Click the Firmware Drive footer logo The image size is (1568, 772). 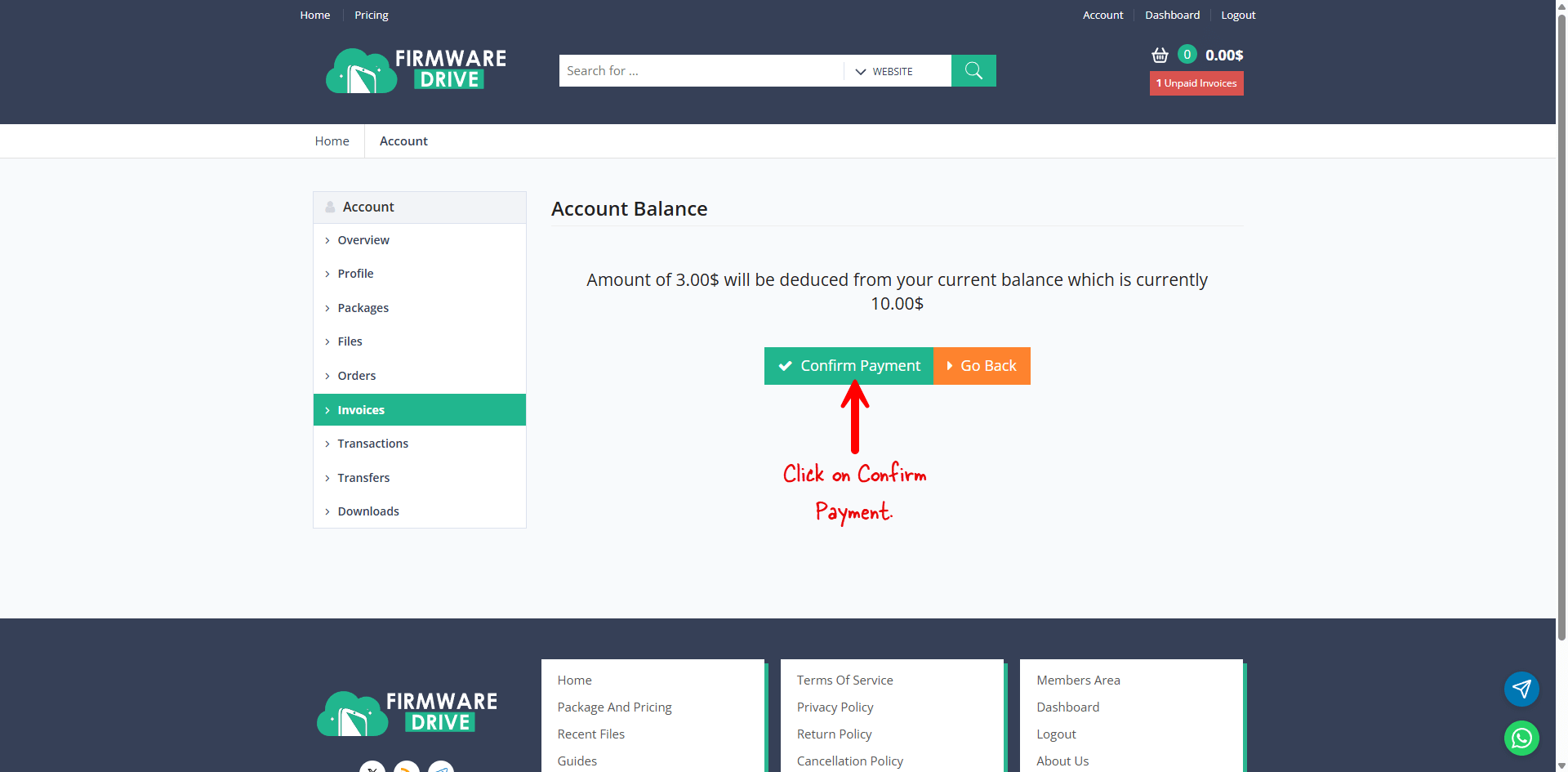coord(407,713)
